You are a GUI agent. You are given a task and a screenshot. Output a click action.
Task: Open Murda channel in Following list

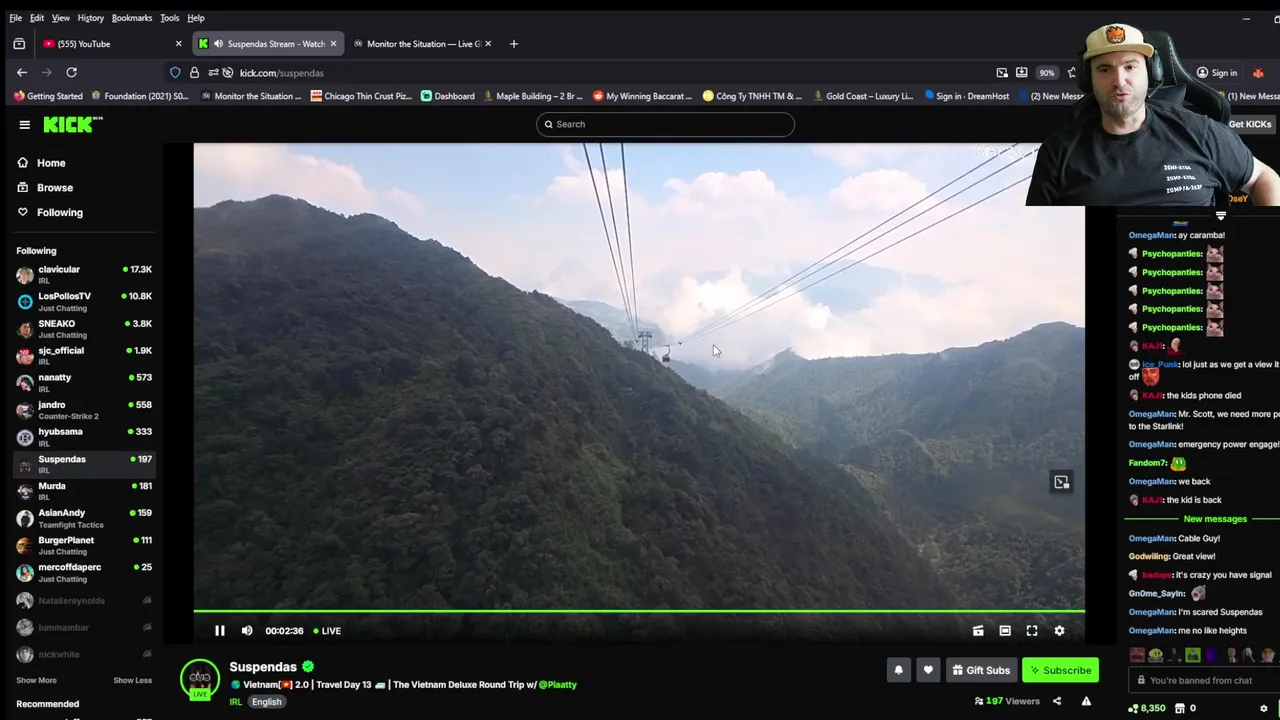pos(84,491)
